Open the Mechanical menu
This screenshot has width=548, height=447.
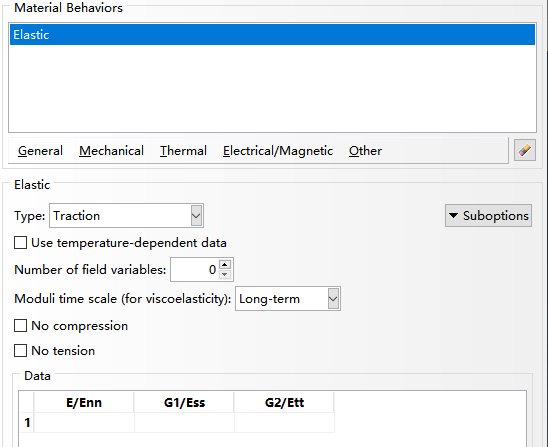pos(111,151)
